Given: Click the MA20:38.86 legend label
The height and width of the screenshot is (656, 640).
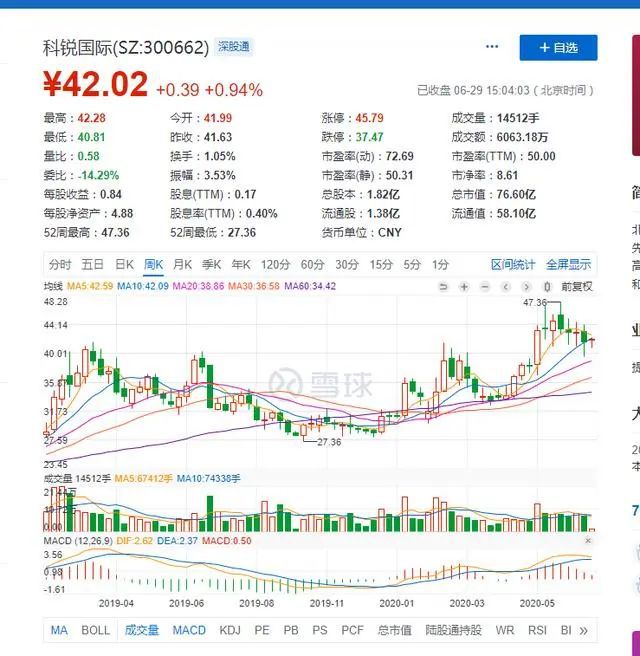Looking at the screenshot, I should tap(198, 287).
